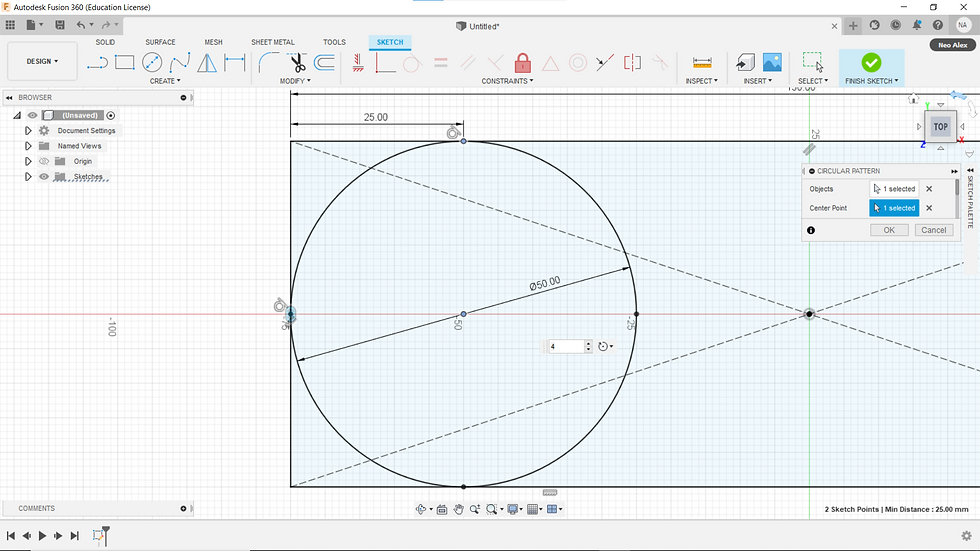Jump to the timeline end
This screenshot has height=551, width=980.
point(74,535)
